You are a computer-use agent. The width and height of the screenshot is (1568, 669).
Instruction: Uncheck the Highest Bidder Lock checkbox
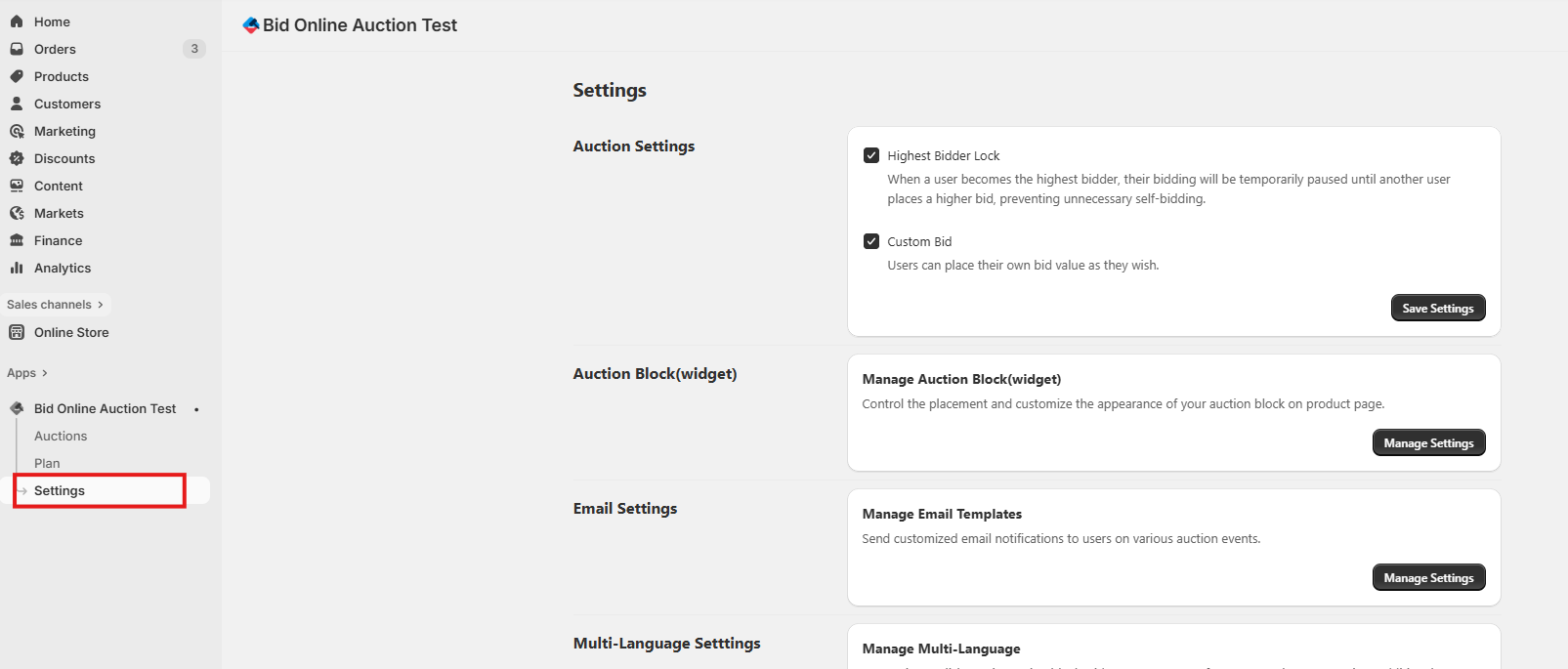(871, 155)
